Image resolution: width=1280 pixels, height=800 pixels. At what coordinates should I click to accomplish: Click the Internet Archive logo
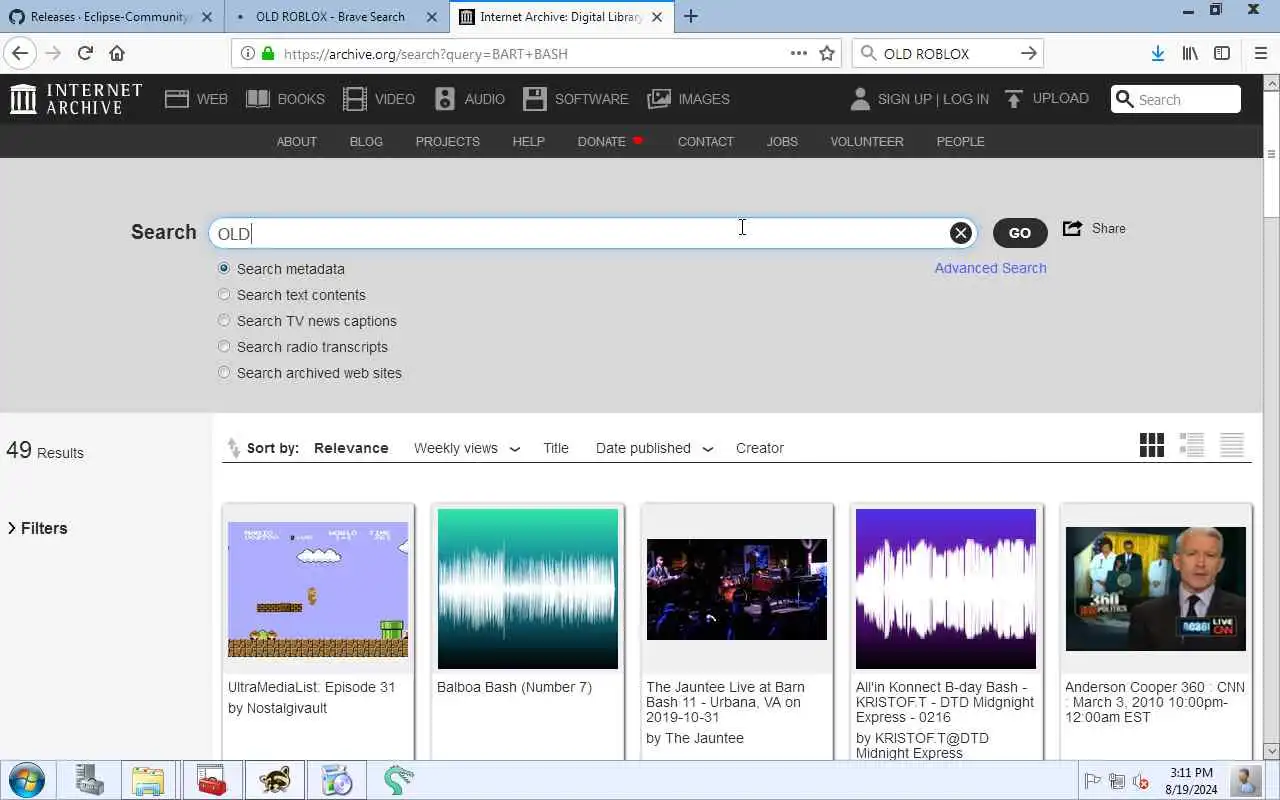pyautogui.click(x=76, y=99)
